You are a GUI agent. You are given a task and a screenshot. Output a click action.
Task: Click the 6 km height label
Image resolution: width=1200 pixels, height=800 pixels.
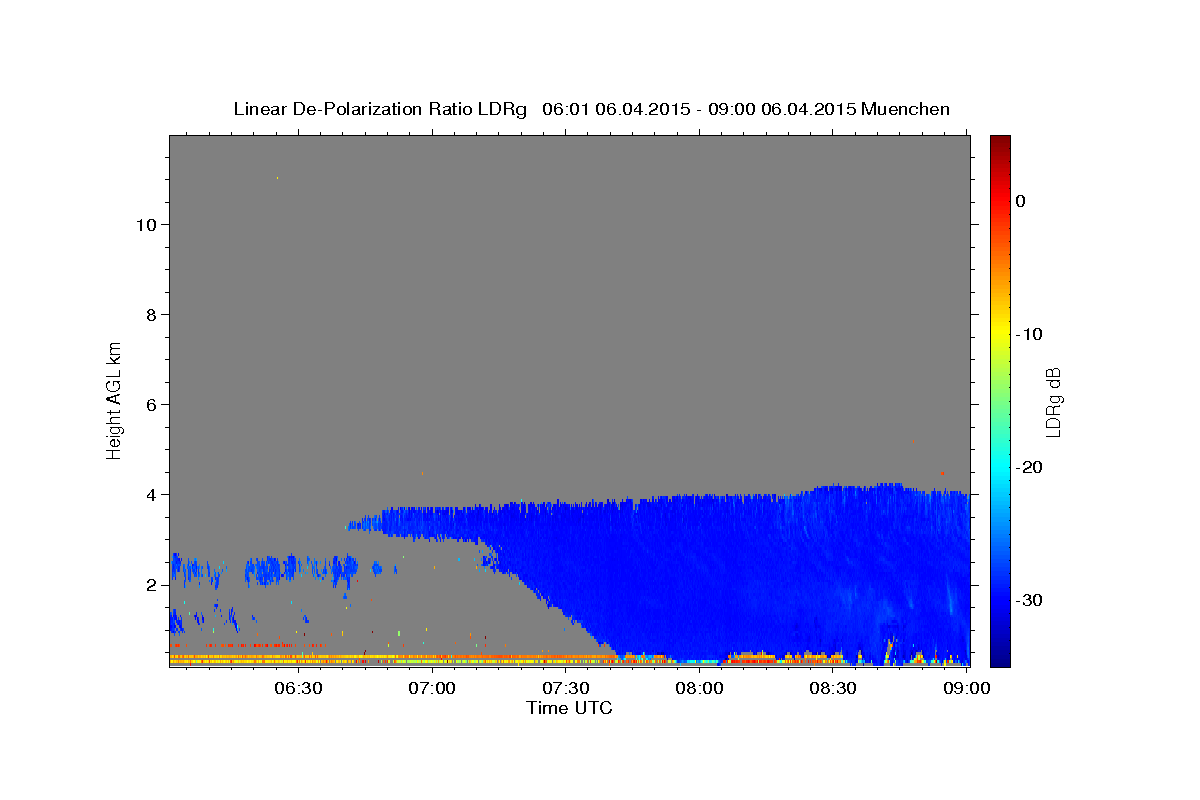pyautogui.click(x=151, y=405)
